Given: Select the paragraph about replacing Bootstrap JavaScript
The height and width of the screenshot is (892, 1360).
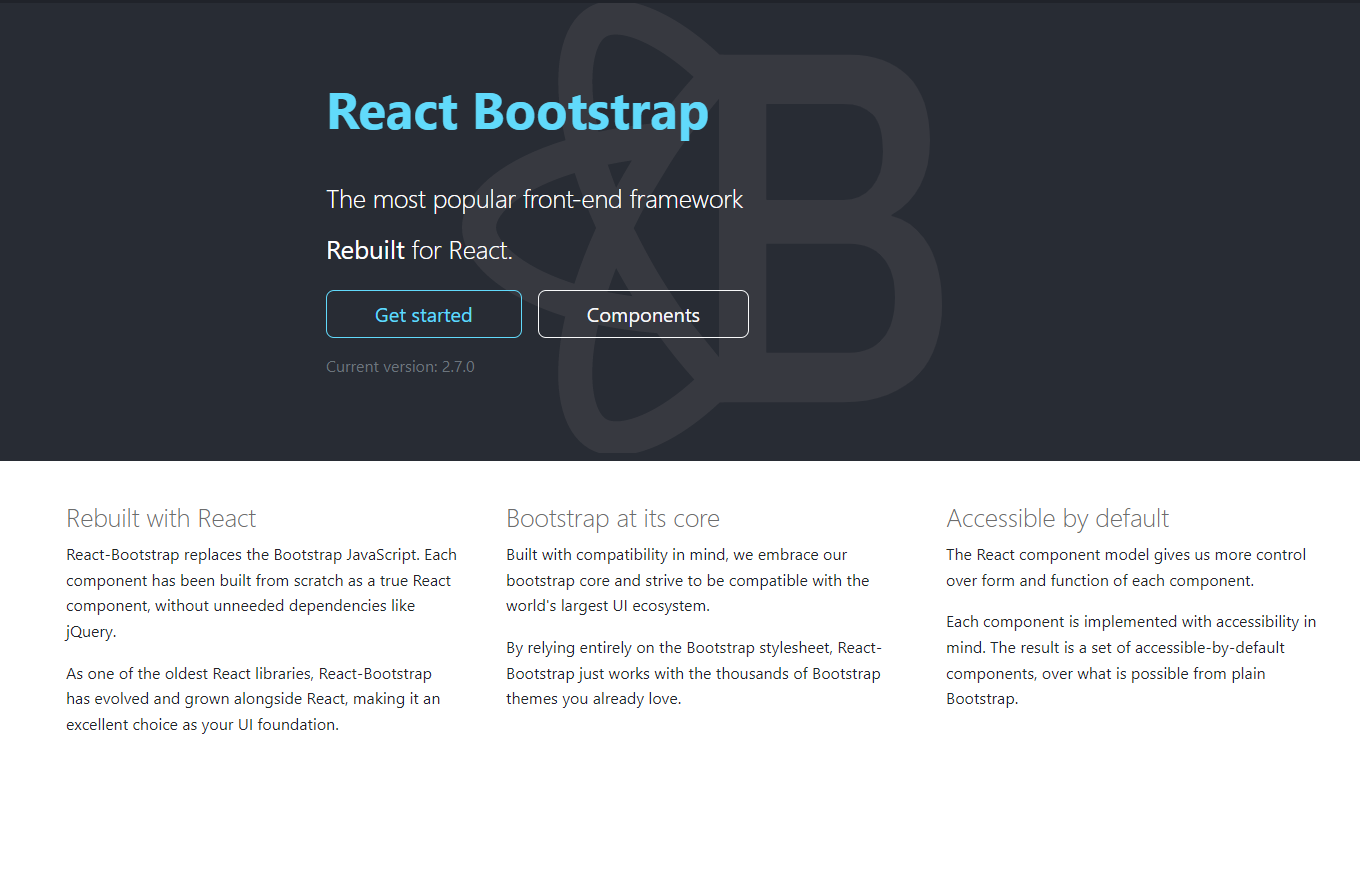Looking at the screenshot, I should (x=260, y=592).
